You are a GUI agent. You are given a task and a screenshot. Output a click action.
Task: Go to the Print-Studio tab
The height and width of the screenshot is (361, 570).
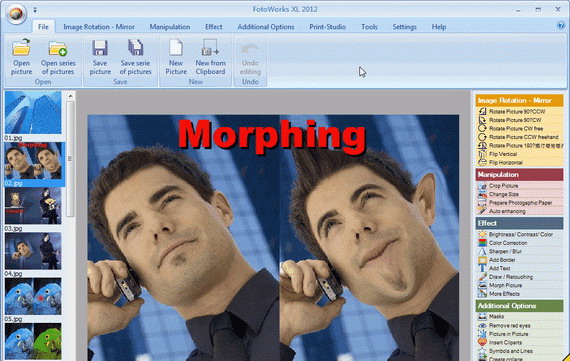[x=328, y=27]
